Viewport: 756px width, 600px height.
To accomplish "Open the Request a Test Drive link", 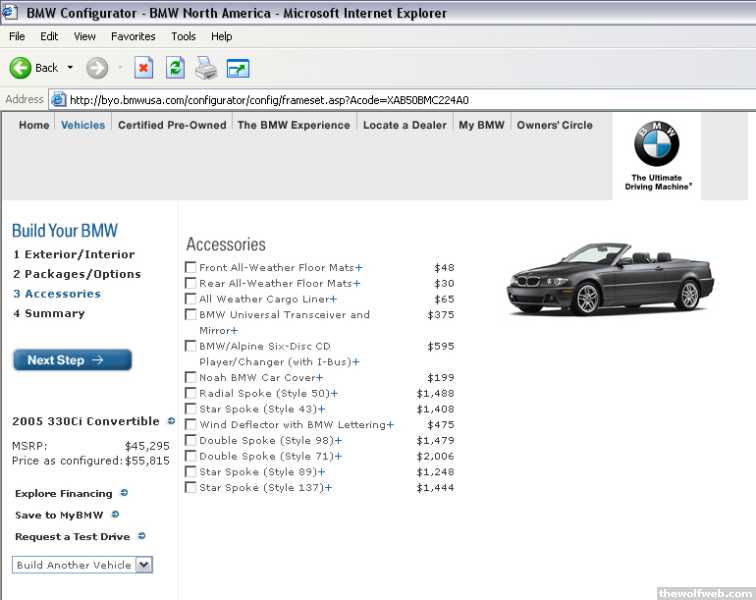I will (x=73, y=537).
